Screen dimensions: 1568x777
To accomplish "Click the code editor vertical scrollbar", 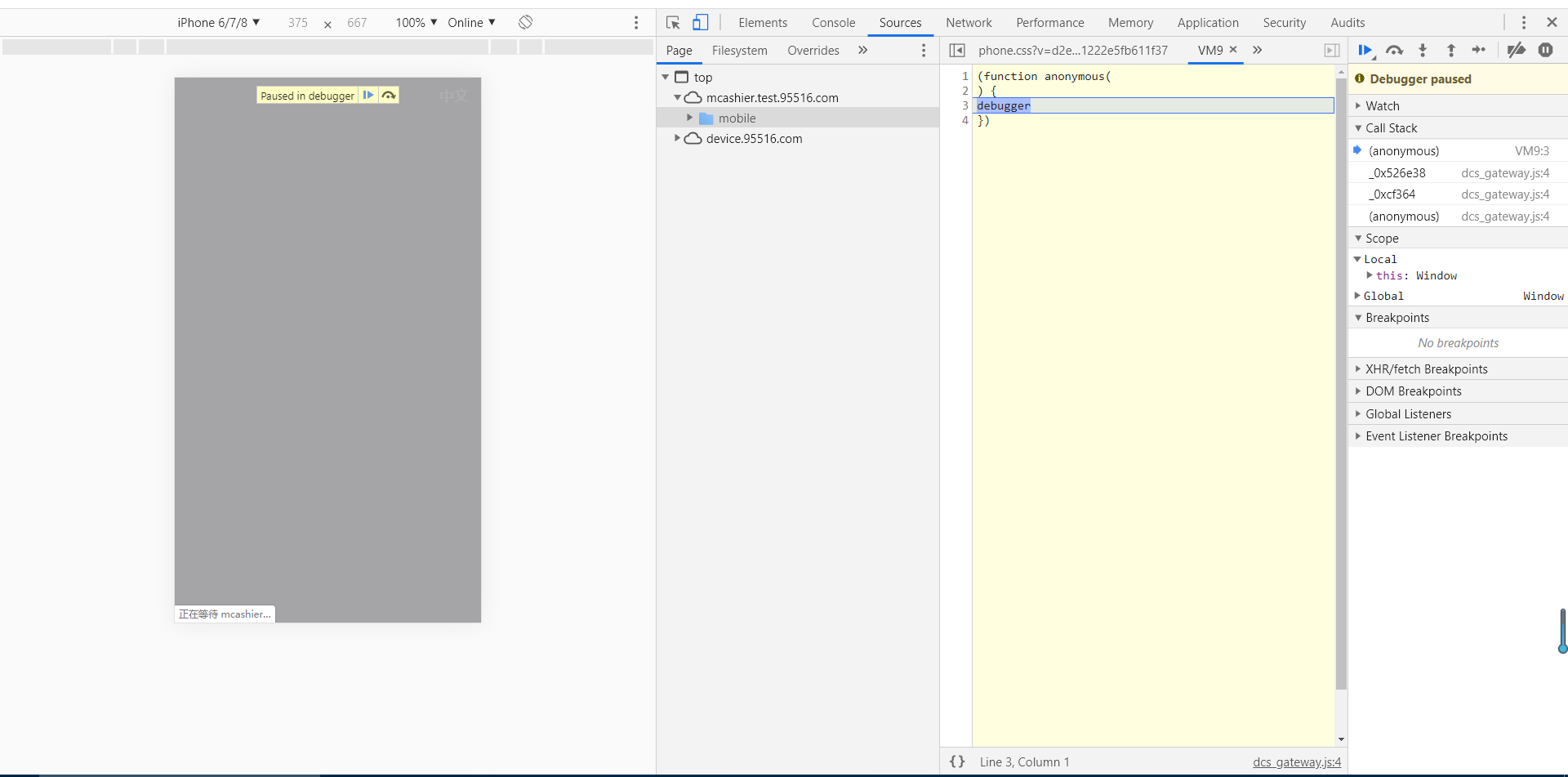I will coord(1341,384).
